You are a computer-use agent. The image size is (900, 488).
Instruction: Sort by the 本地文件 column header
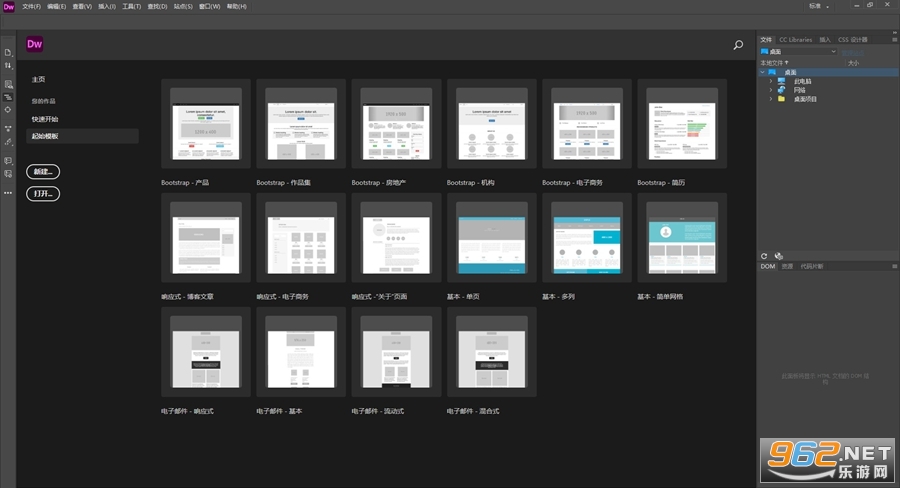click(775, 63)
